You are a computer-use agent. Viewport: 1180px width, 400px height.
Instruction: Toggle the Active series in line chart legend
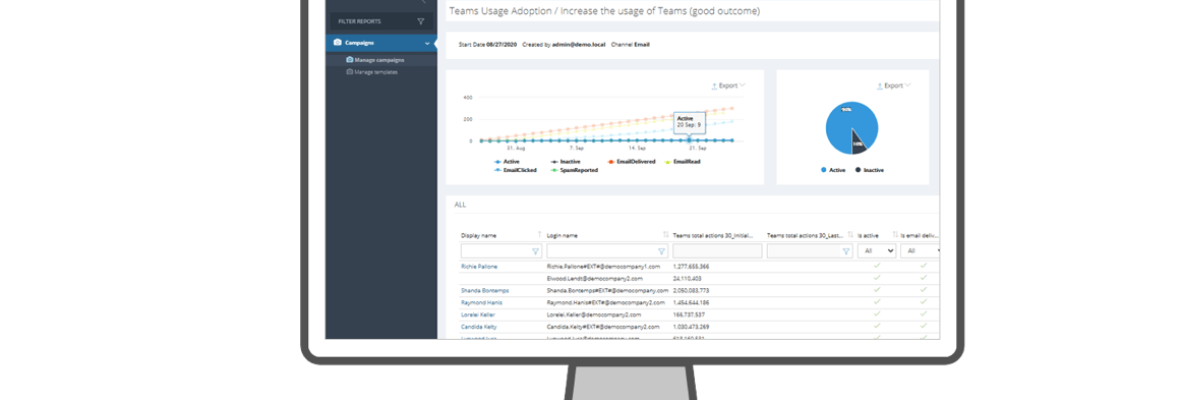point(507,162)
